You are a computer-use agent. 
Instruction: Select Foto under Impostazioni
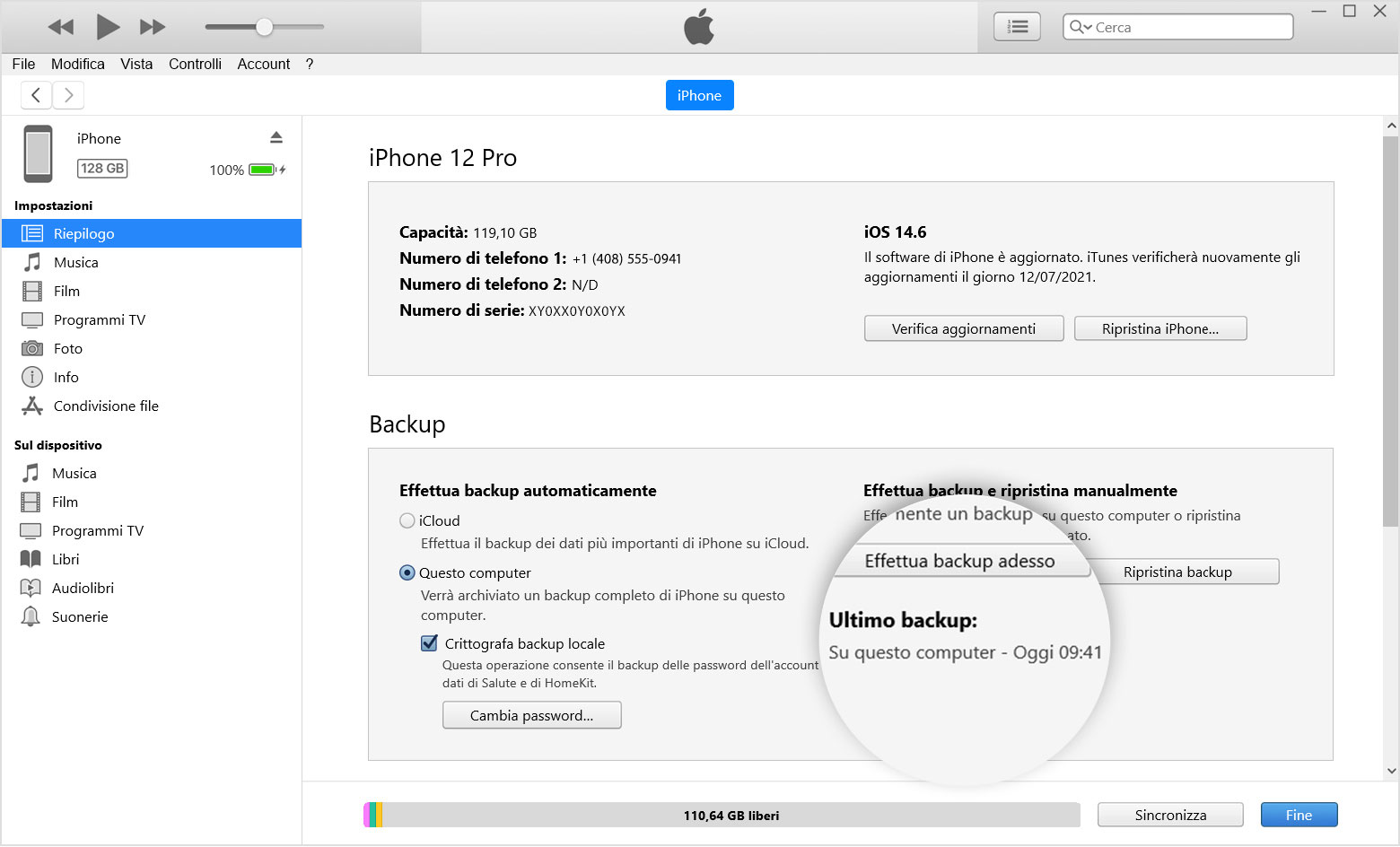coord(67,348)
